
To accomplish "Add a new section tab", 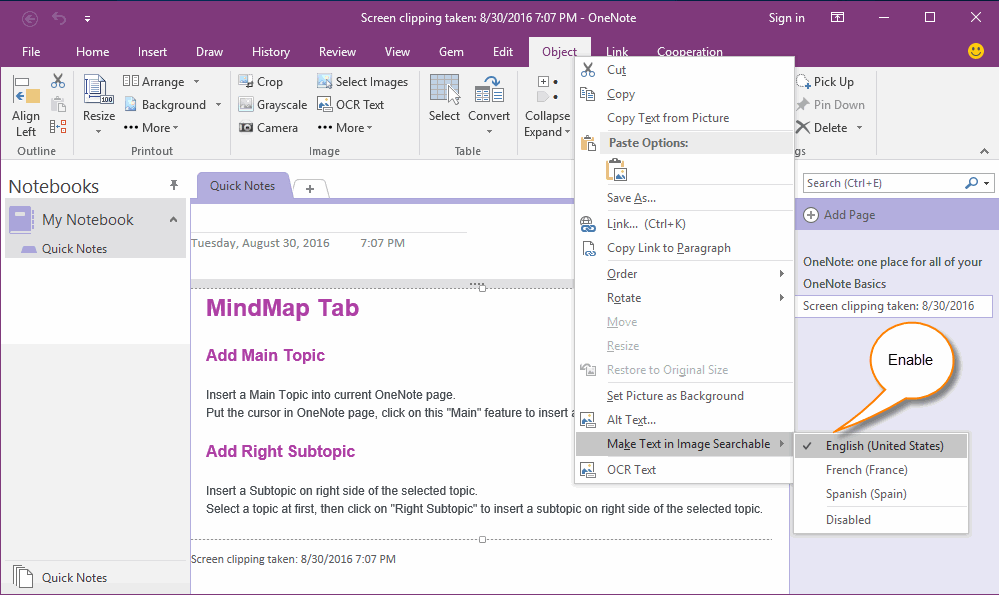I will (x=310, y=189).
